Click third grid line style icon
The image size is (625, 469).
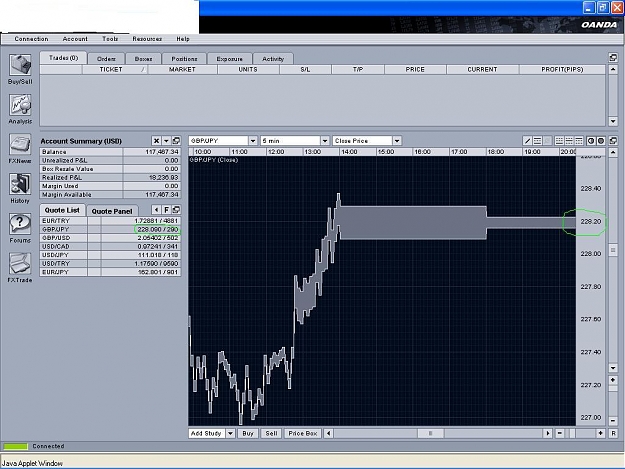tap(579, 141)
